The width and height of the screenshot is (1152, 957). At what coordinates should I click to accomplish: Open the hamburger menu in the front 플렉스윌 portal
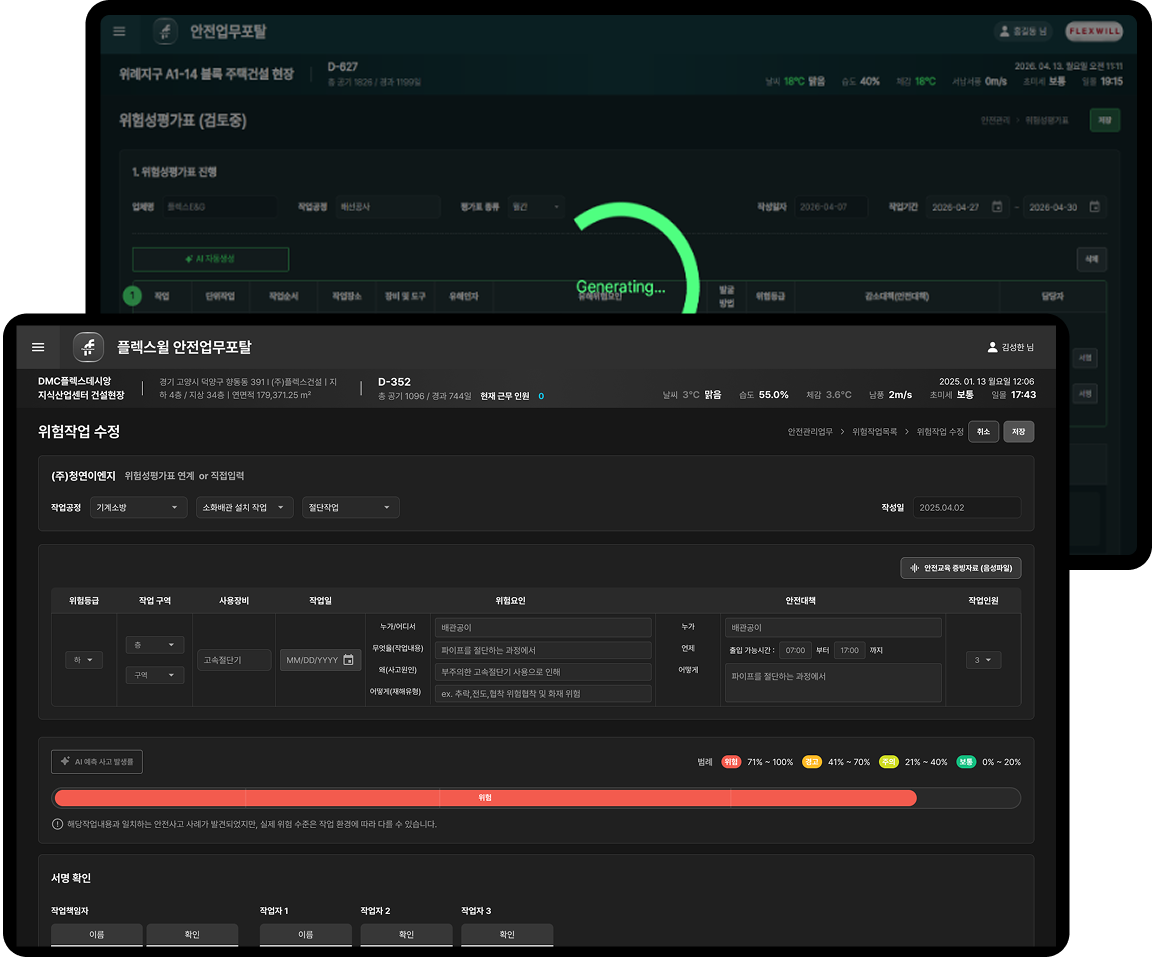(38, 347)
